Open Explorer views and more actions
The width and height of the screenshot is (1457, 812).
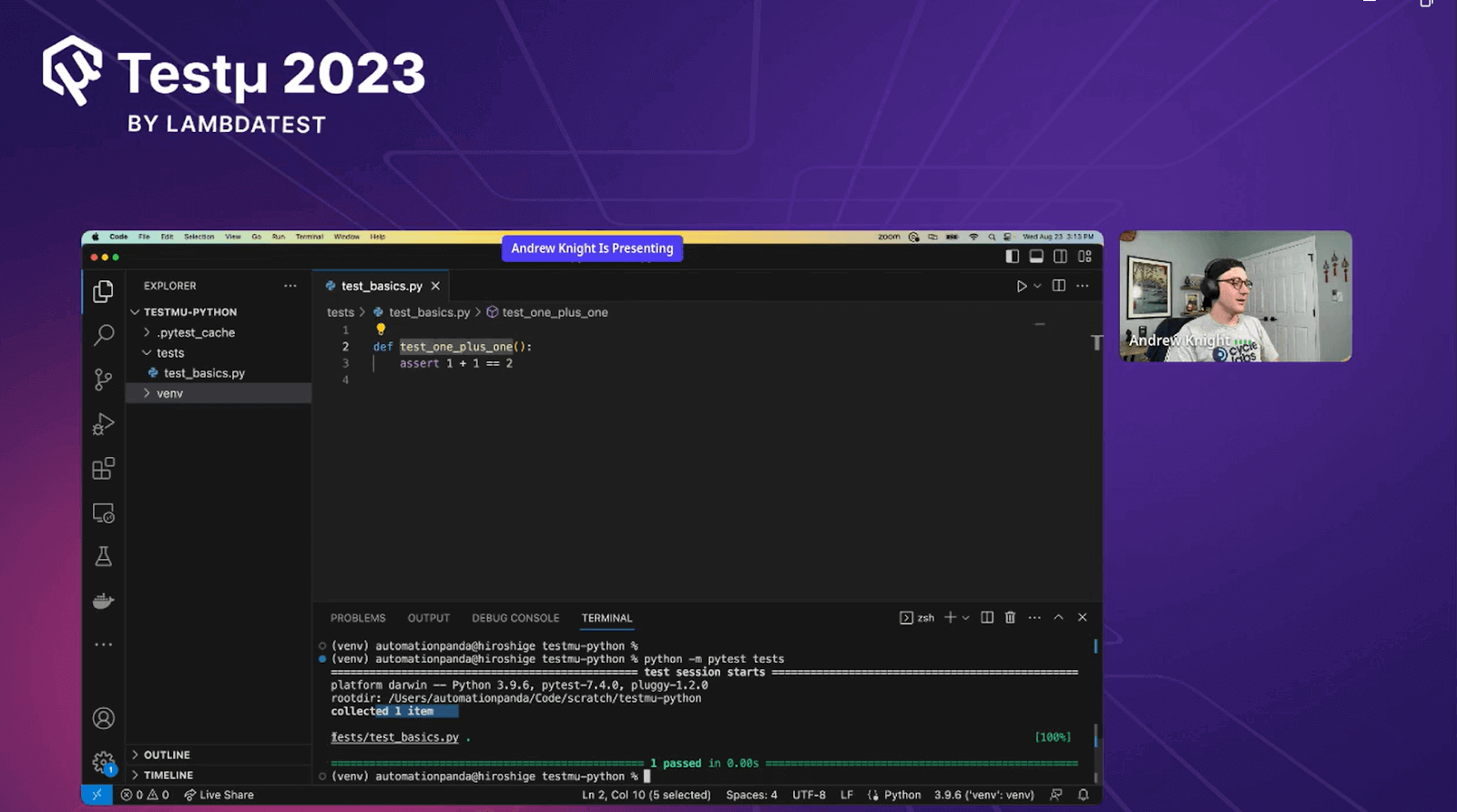click(290, 286)
